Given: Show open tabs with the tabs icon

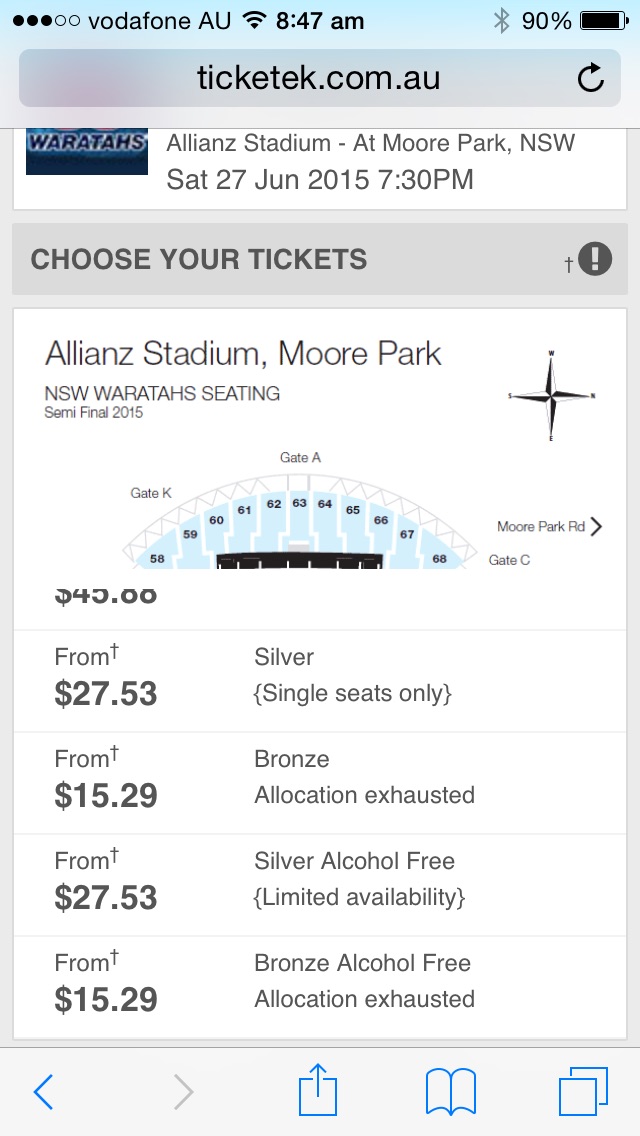Looking at the screenshot, I should click(x=583, y=1091).
